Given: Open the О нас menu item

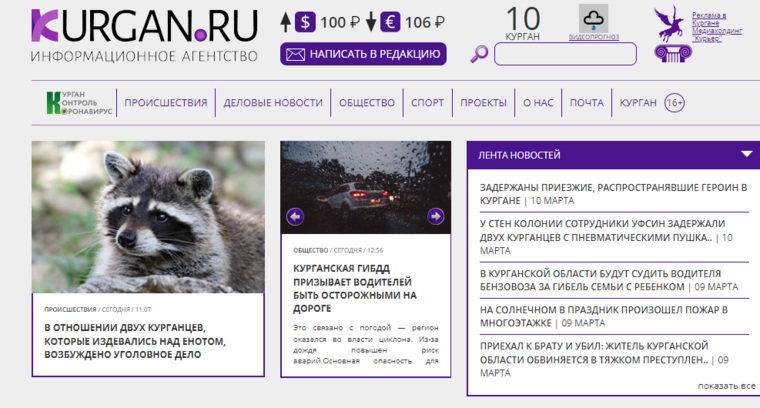Looking at the screenshot, I should point(538,103).
